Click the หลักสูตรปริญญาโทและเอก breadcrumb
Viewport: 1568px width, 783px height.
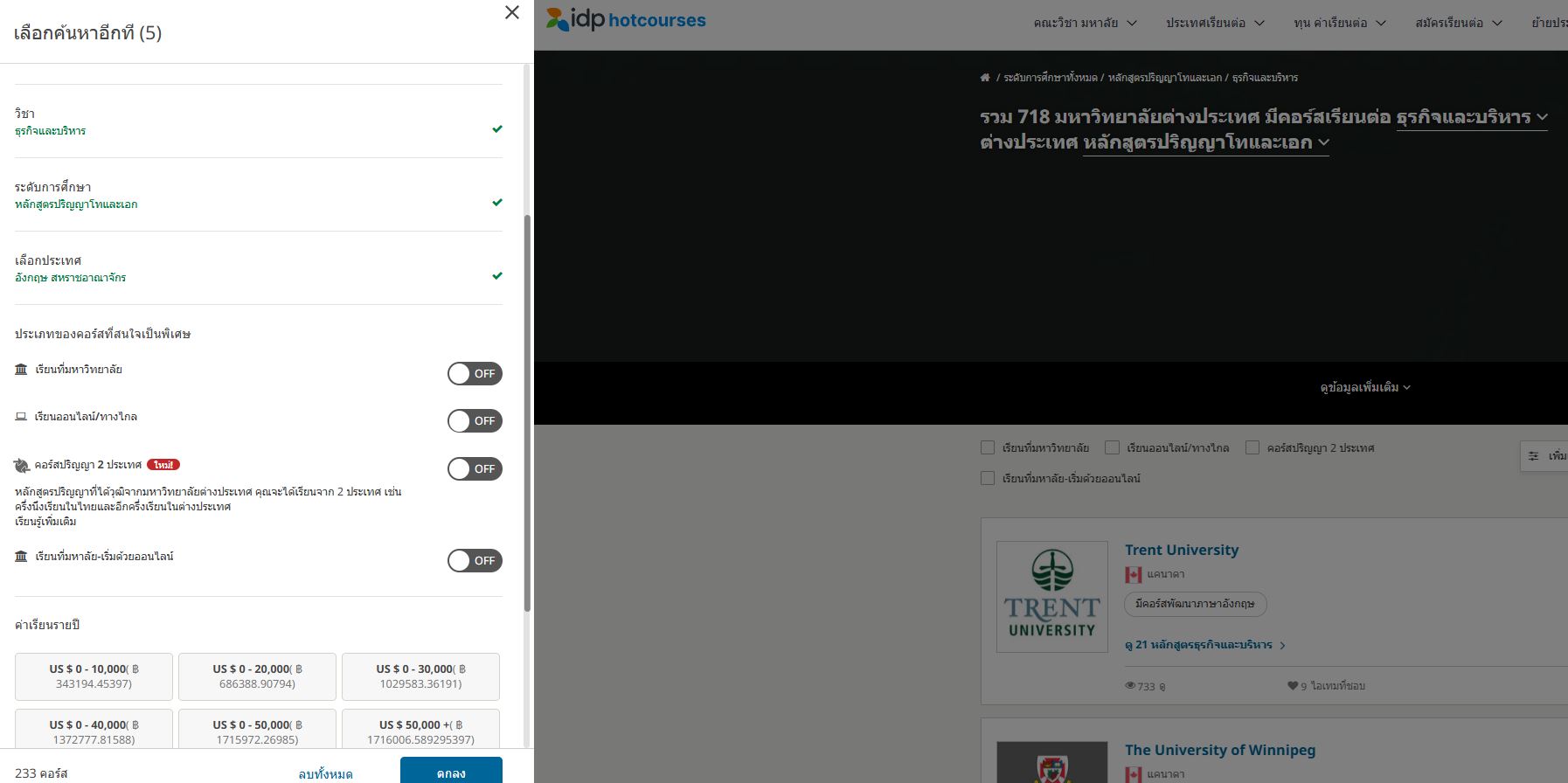pyautogui.click(x=1165, y=78)
